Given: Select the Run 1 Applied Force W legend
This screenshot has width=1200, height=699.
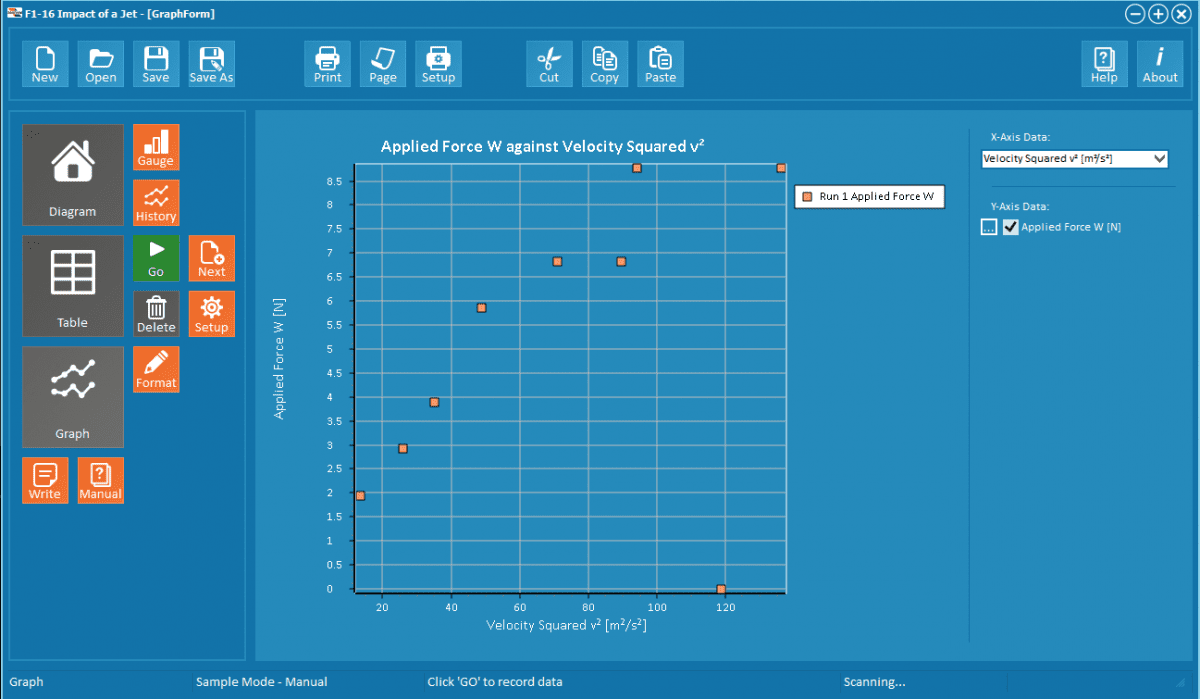Looking at the screenshot, I should click(868, 196).
